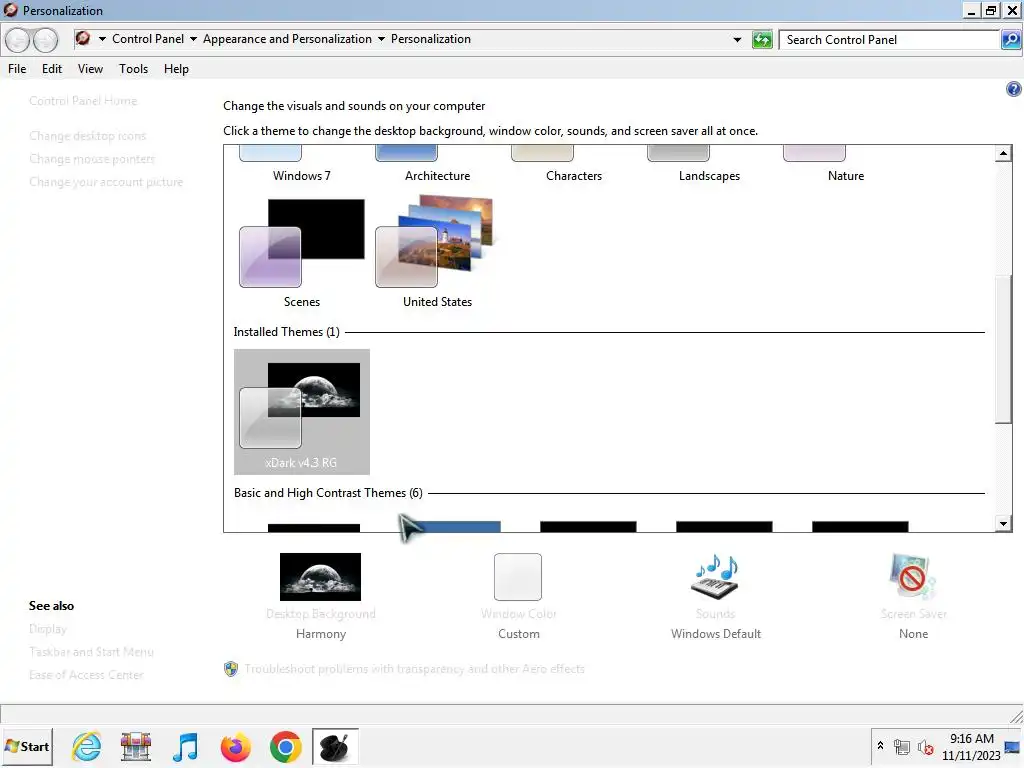Image resolution: width=1024 pixels, height=768 pixels.
Task: Select the Windows 7 theme
Action: (302, 165)
